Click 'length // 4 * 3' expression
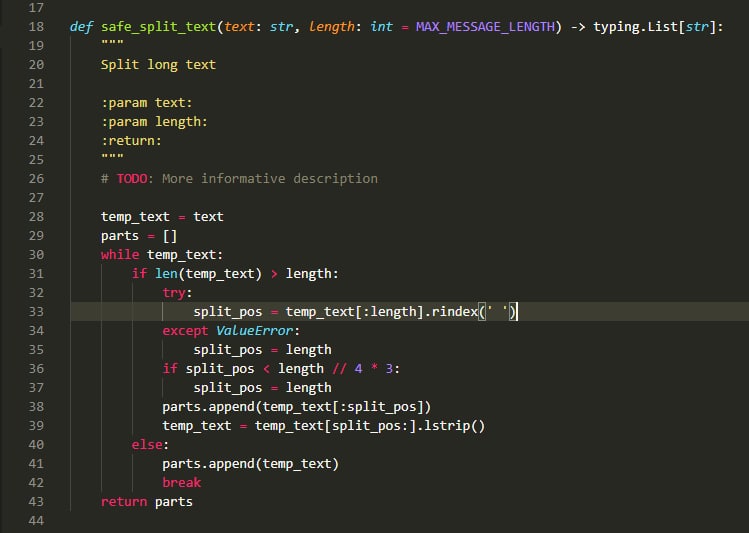The image size is (749, 533). pyautogui.click(x=335, y=369)
